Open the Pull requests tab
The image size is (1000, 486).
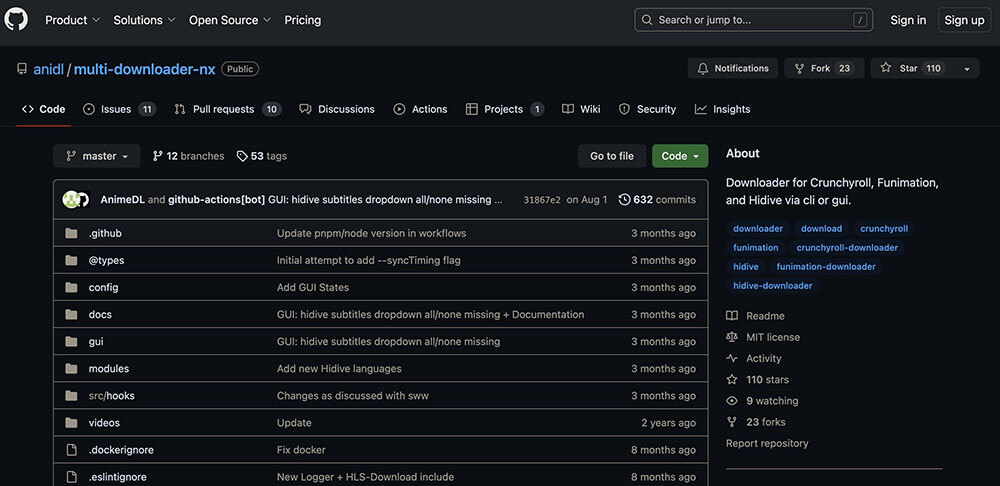[x=227, y=109]
